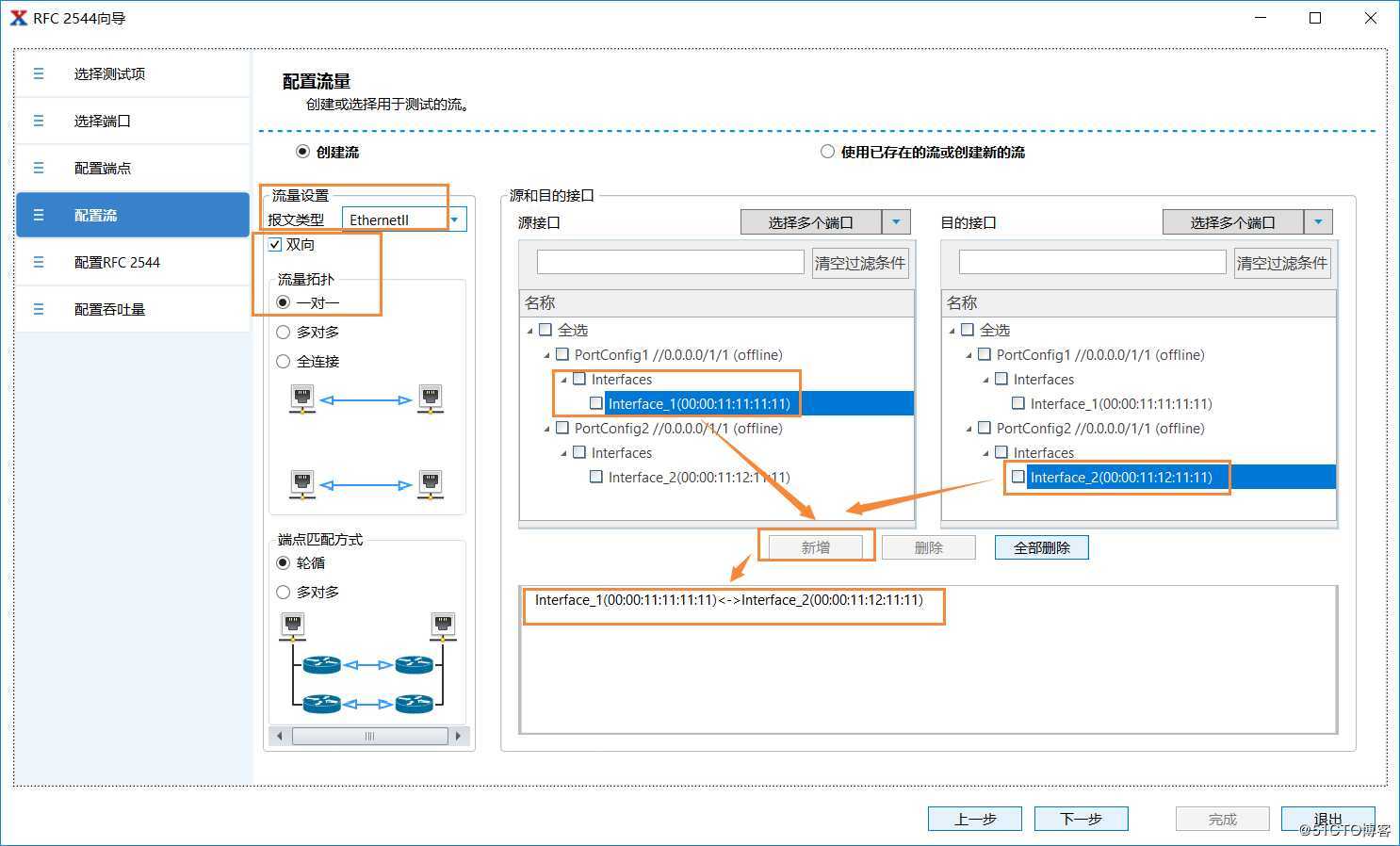Click the 退出 button
Screen dimensions: 1400x846
tap(1328, 819)
